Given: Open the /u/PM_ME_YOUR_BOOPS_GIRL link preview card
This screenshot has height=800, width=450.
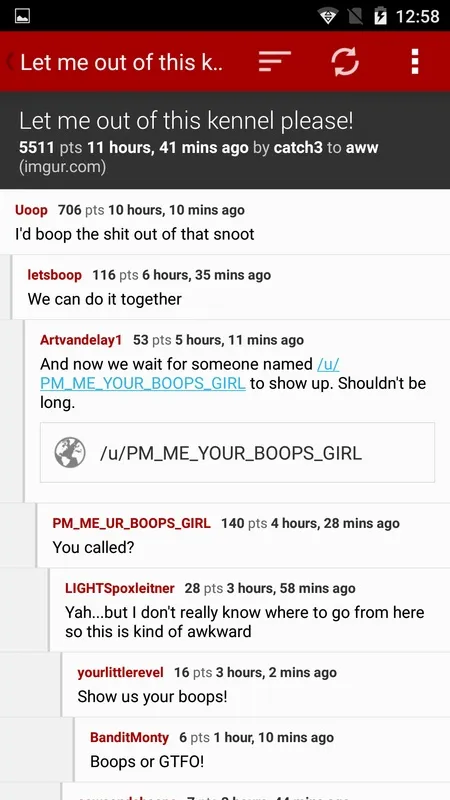Looking at the screenshot, I should coord(237,452).
